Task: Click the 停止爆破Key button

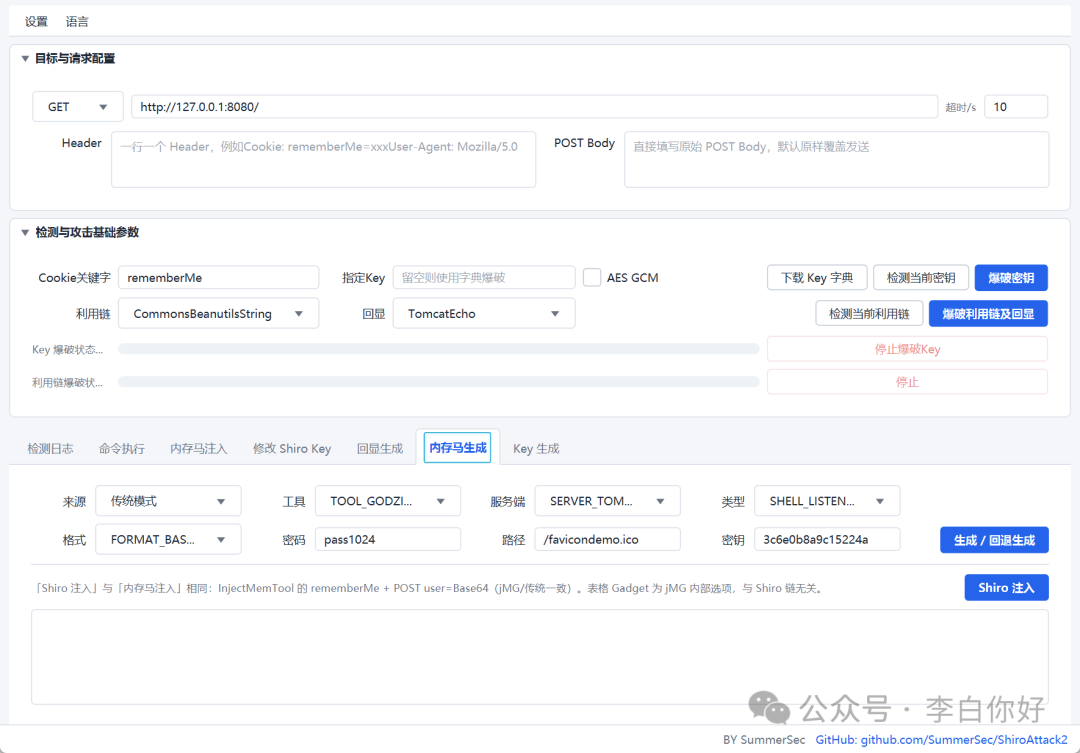Action: pos(907,349)
